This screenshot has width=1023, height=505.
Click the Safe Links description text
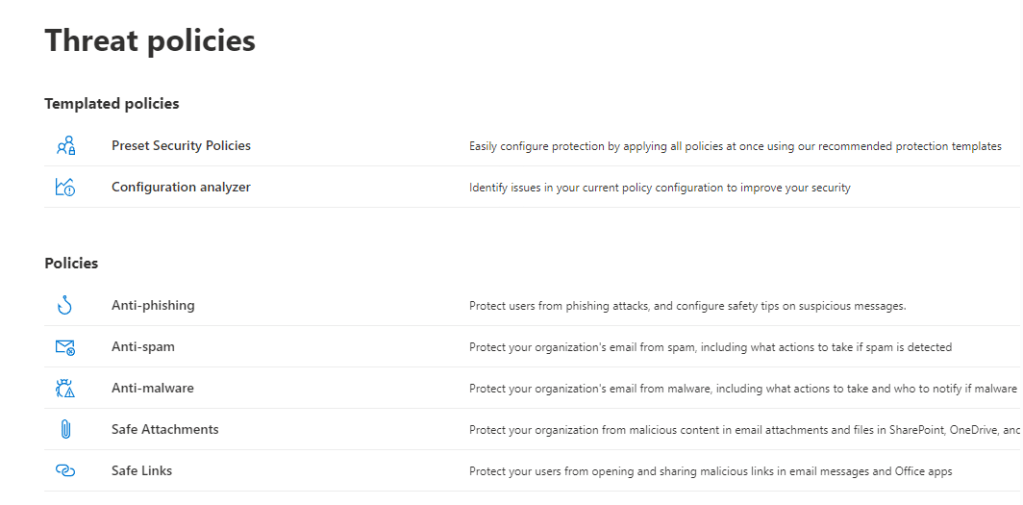[x=710, y=471]
